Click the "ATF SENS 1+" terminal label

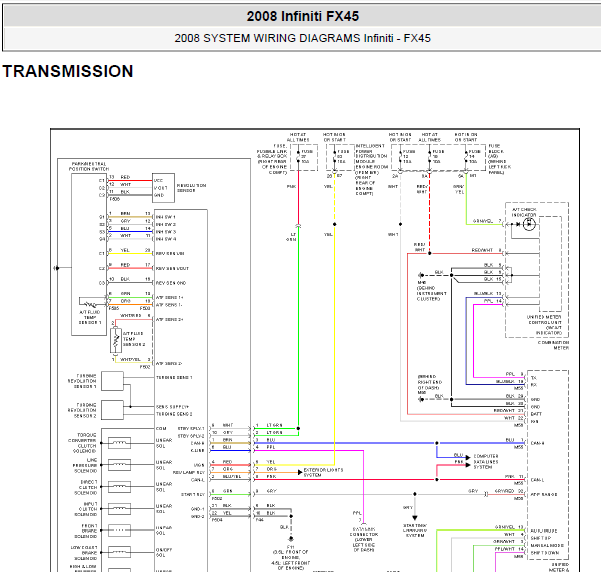pyautogui.click(x=169, y=298)
